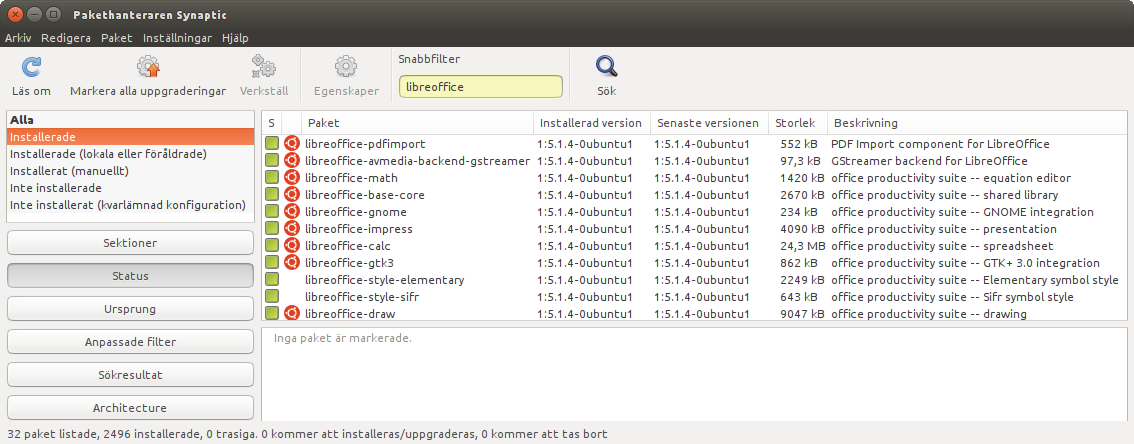
Task: Click libreoffice-calc package name
Action: [348, 246]
